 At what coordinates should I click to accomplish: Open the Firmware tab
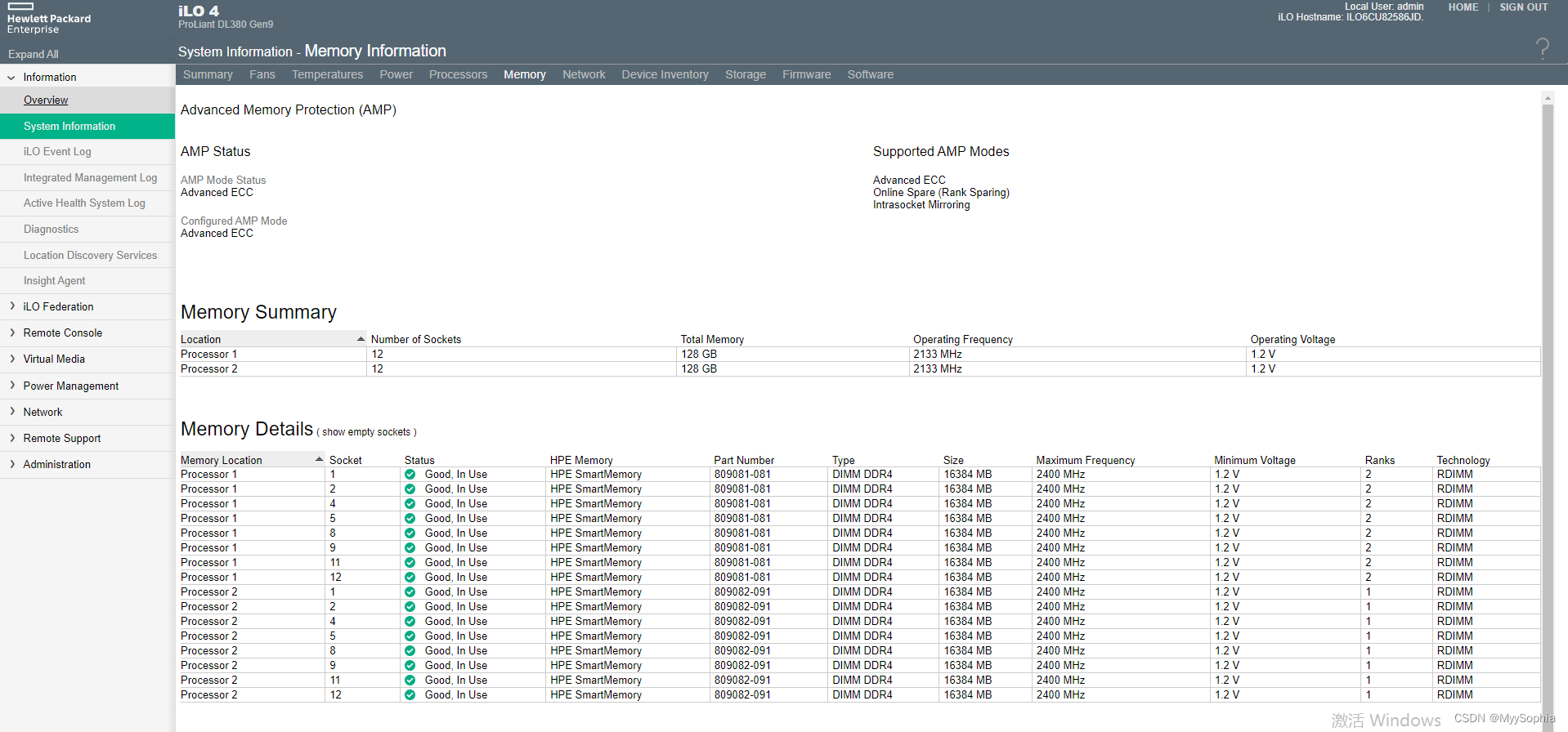[x=807, y=74]
